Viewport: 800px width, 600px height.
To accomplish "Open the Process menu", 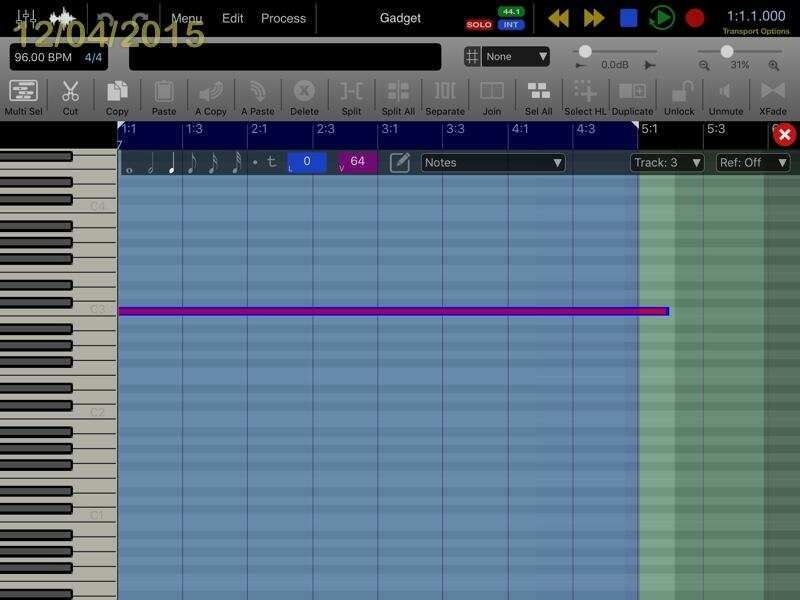I will 284,18.
